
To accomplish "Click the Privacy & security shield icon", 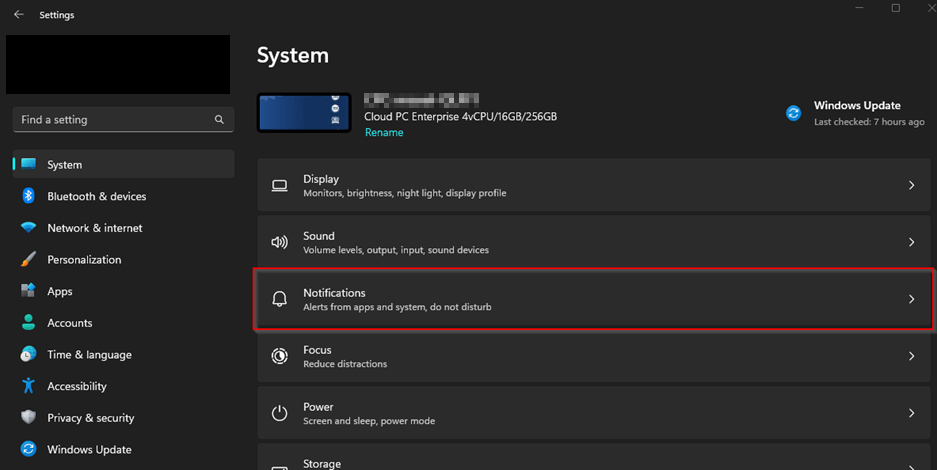I will 29,418.
